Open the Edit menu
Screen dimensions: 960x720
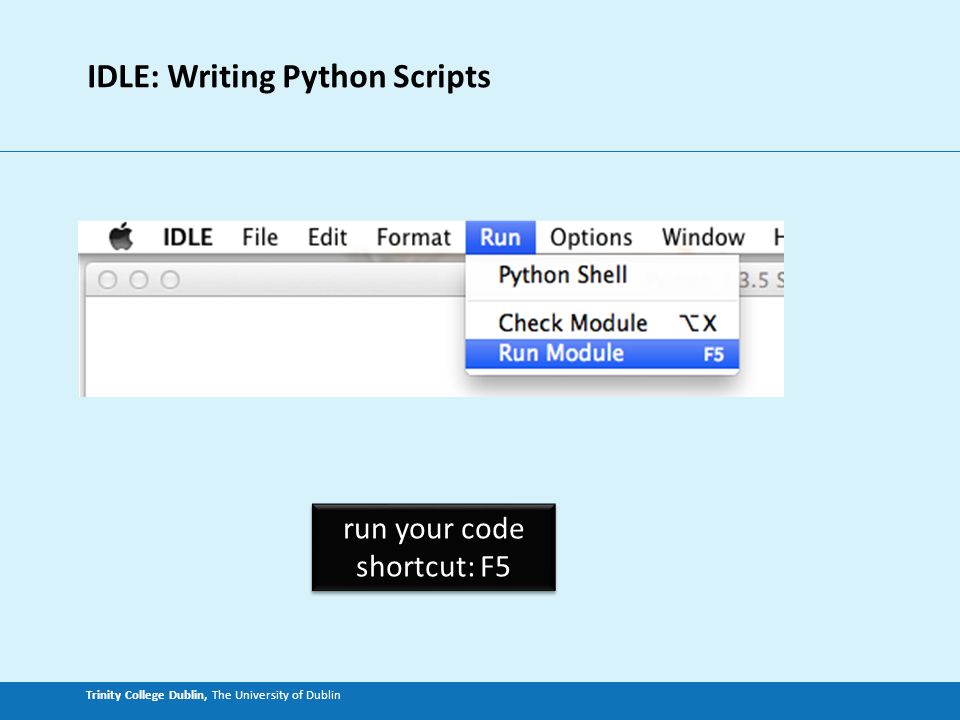coord(327,238)
